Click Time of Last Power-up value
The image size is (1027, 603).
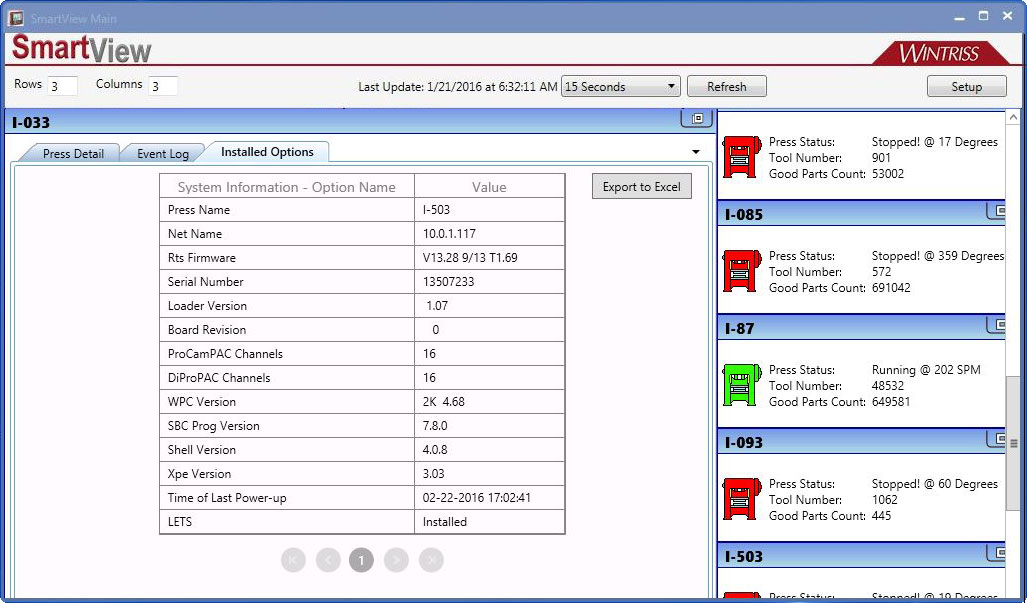(477, 498)
